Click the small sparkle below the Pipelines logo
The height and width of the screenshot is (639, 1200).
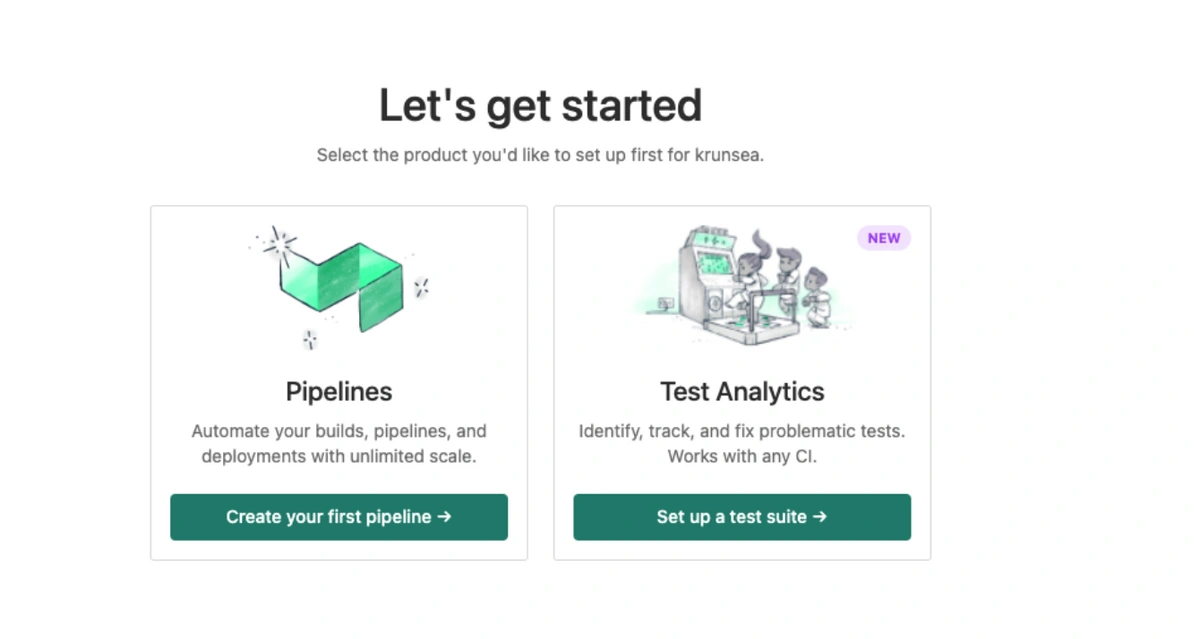click(x=310, y=340)
